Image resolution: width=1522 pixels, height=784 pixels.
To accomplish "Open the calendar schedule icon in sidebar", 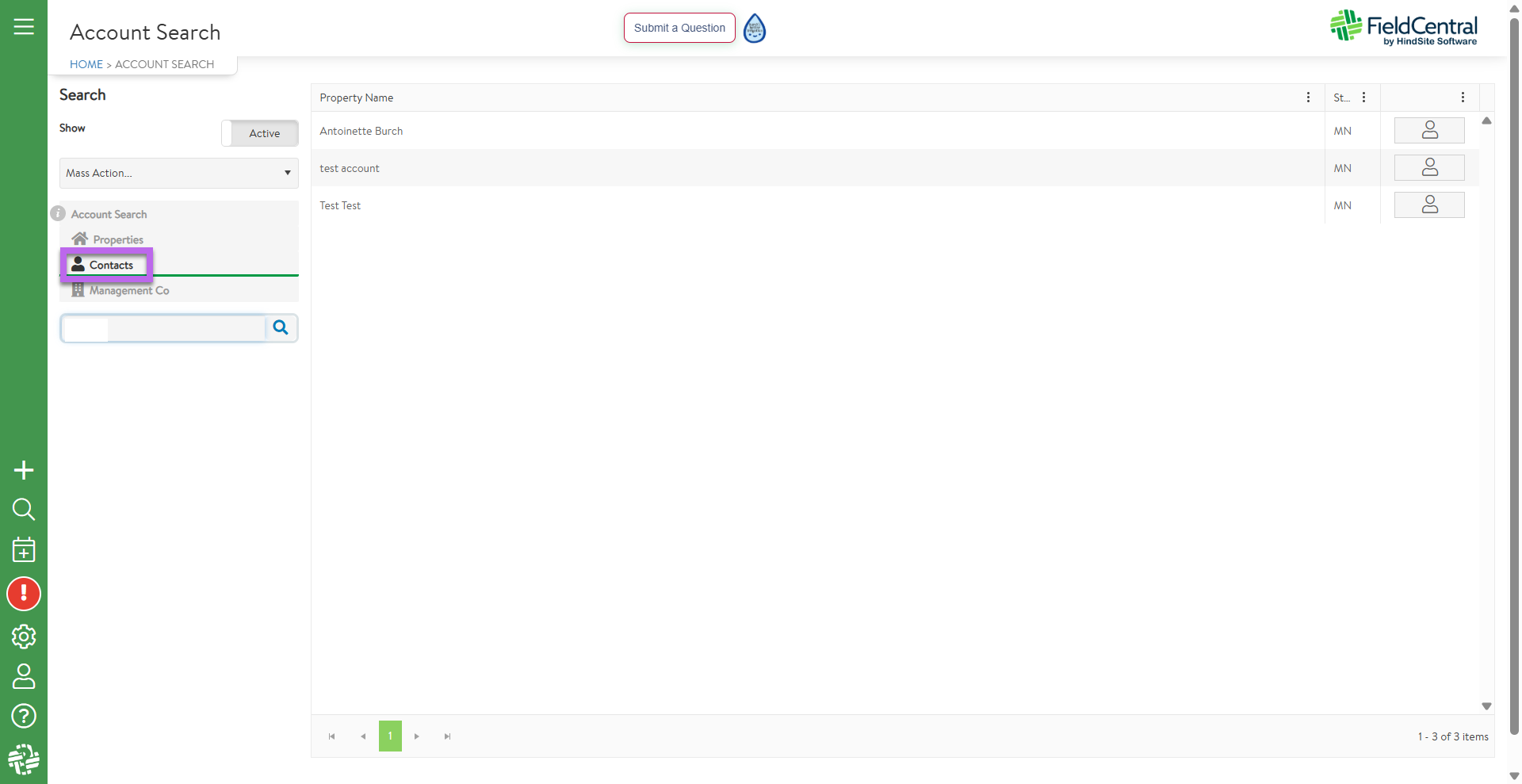I will coord(24,549).
